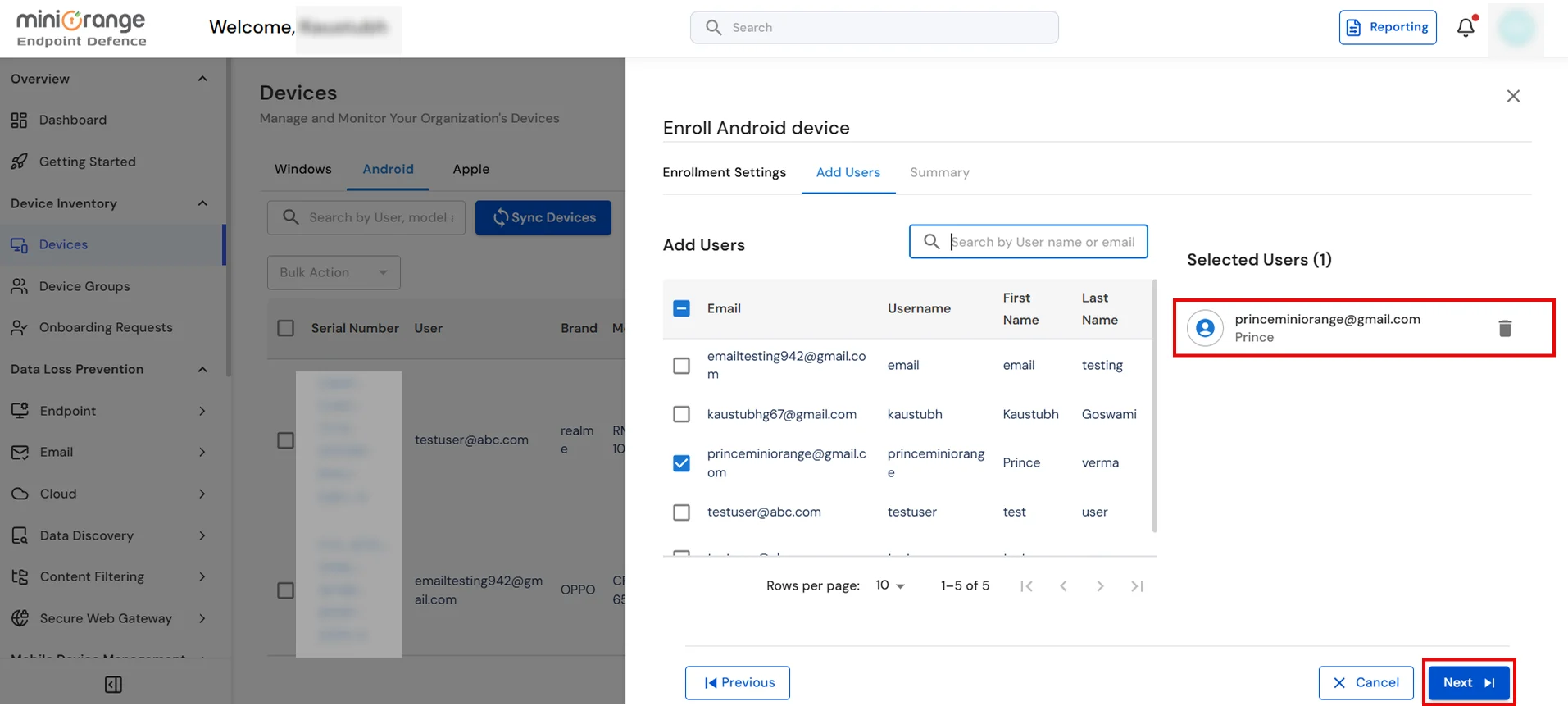Open the notifications bell

pyautogui.click(x=1466, y=27)
